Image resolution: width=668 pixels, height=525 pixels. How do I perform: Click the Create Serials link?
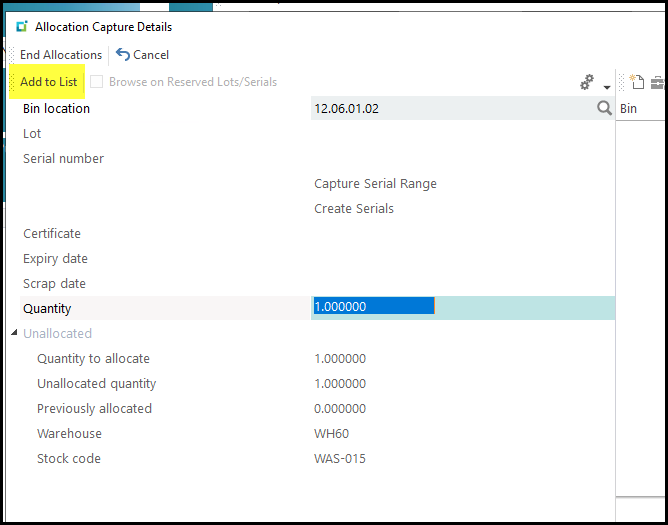click(354, 209)
